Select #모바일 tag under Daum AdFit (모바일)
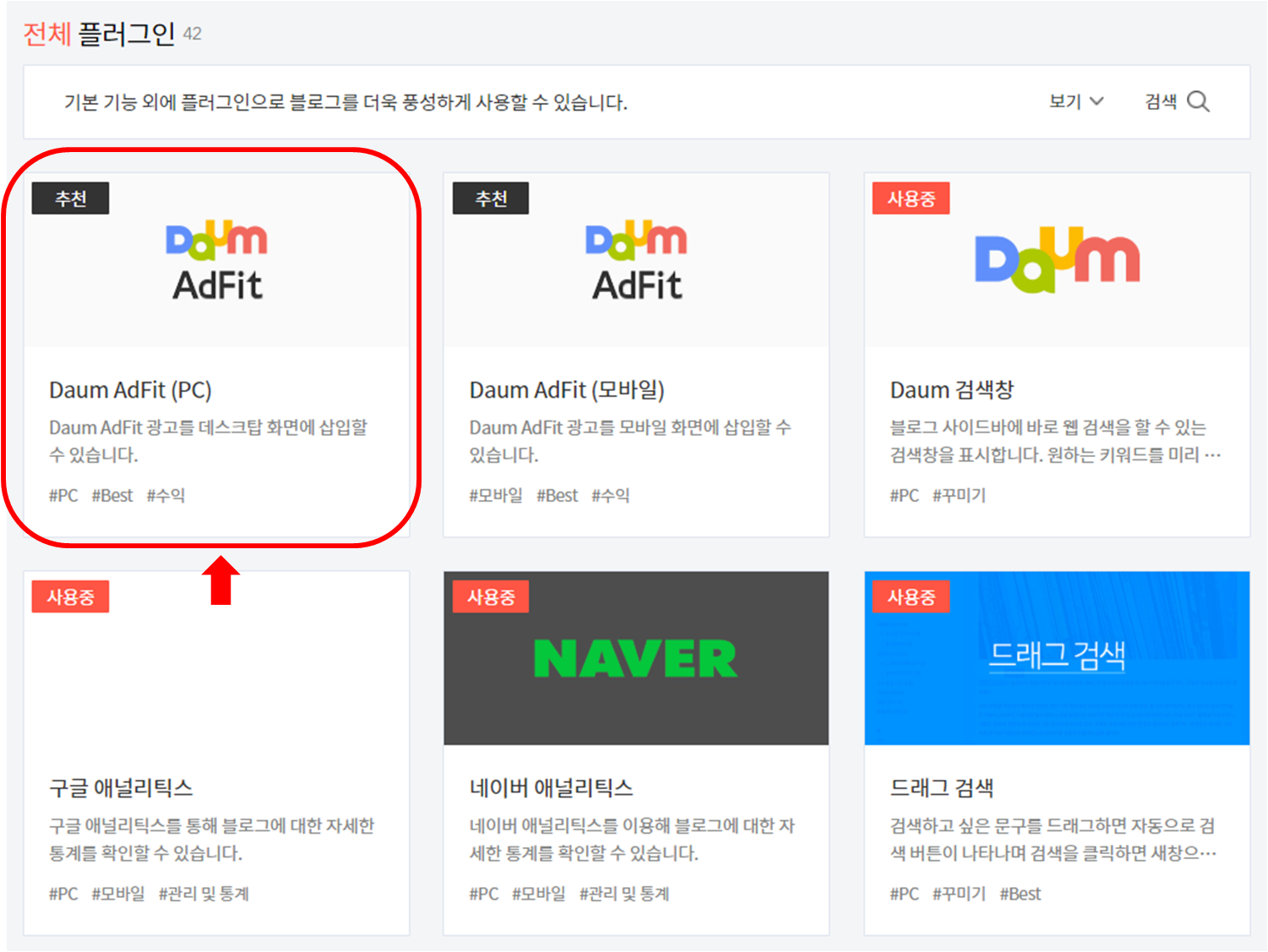 (496, 496)
